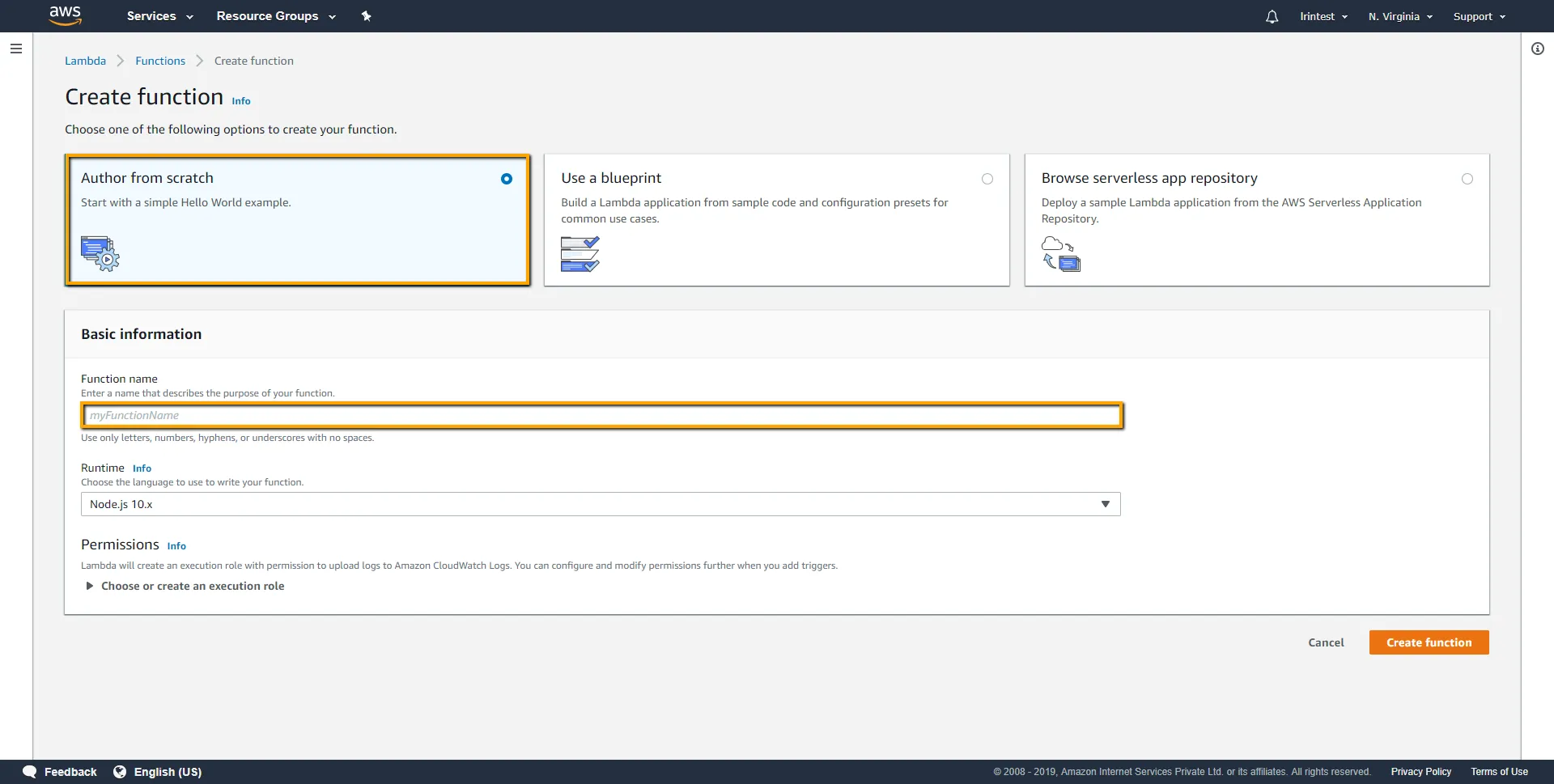Click the Author from scratch gear illustration
Screen dimensions: 1554x784
[x=100, y=253]
